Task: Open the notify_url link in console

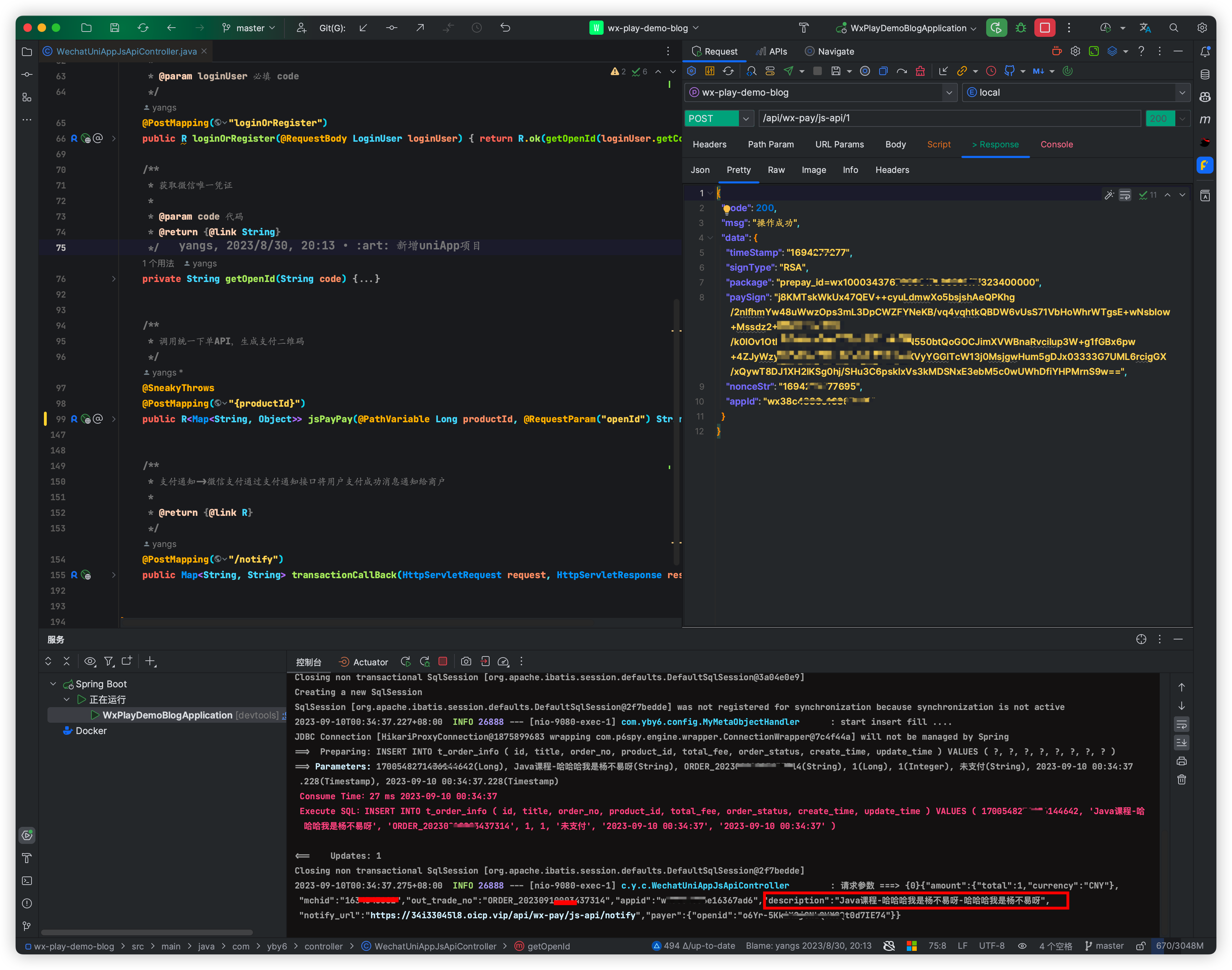Action: (502, 915)
